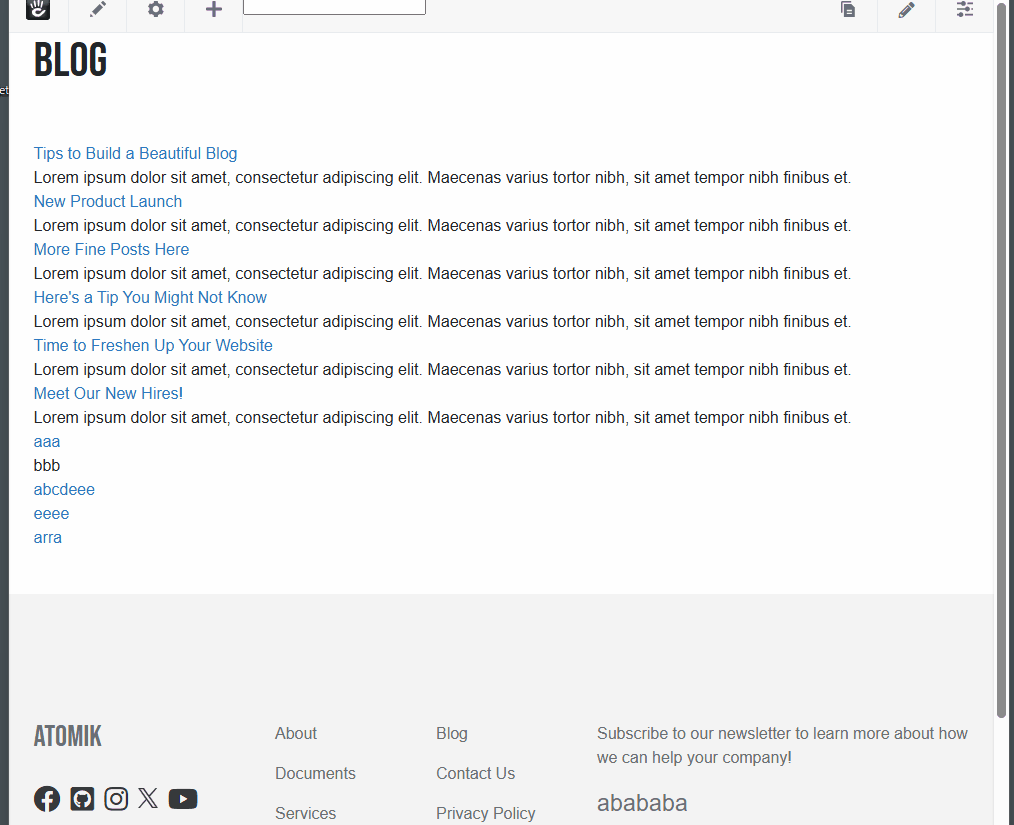
Task: Click the toolbar search input field
Action: [334, 7]
